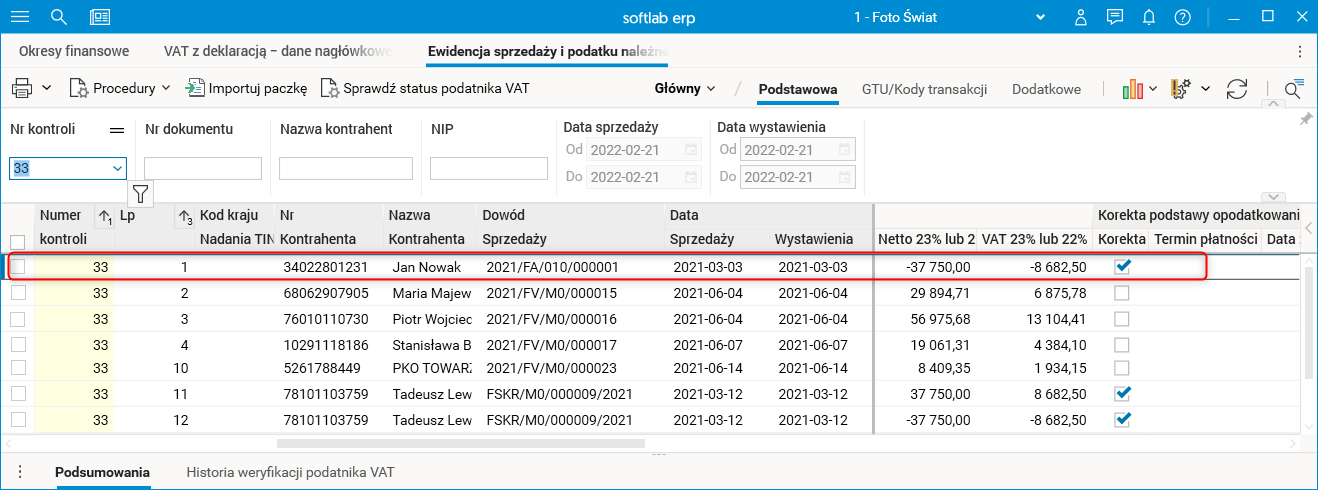1318x490 pixels.
Task: Open calendar for Data sprzedaży Od
Action: point(691,149)
